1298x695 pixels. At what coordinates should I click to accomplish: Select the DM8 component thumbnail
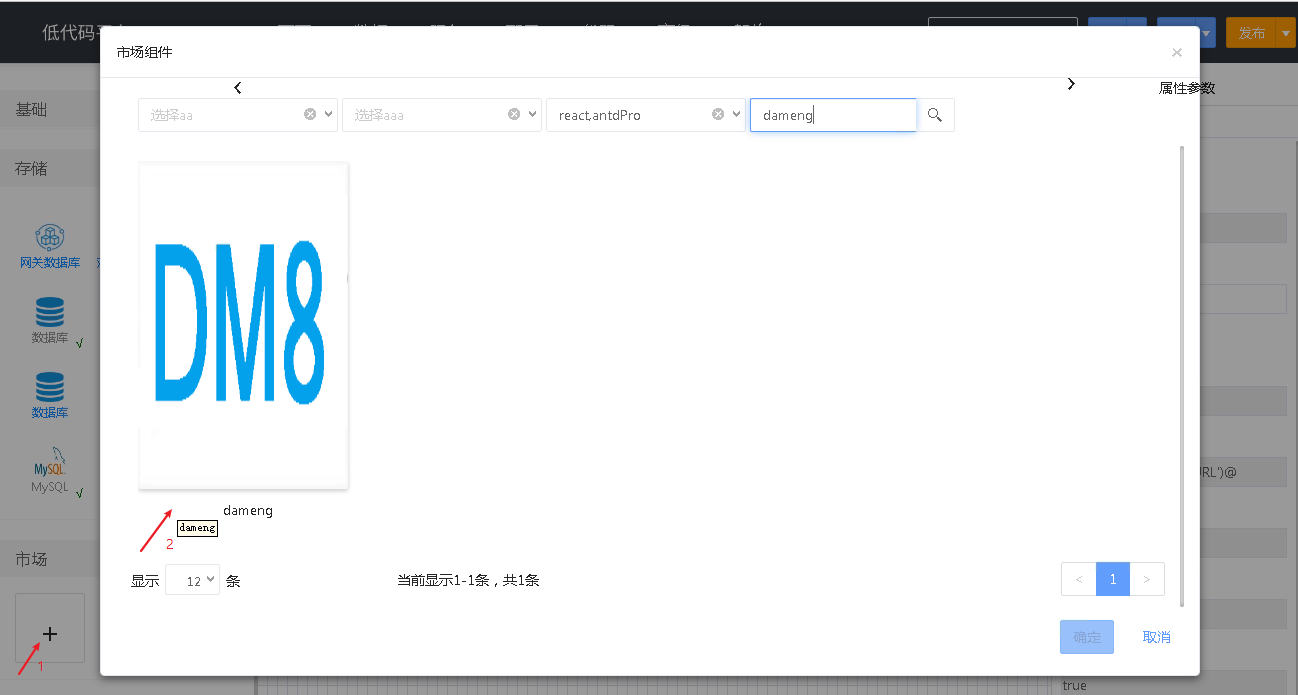(243, 326)
